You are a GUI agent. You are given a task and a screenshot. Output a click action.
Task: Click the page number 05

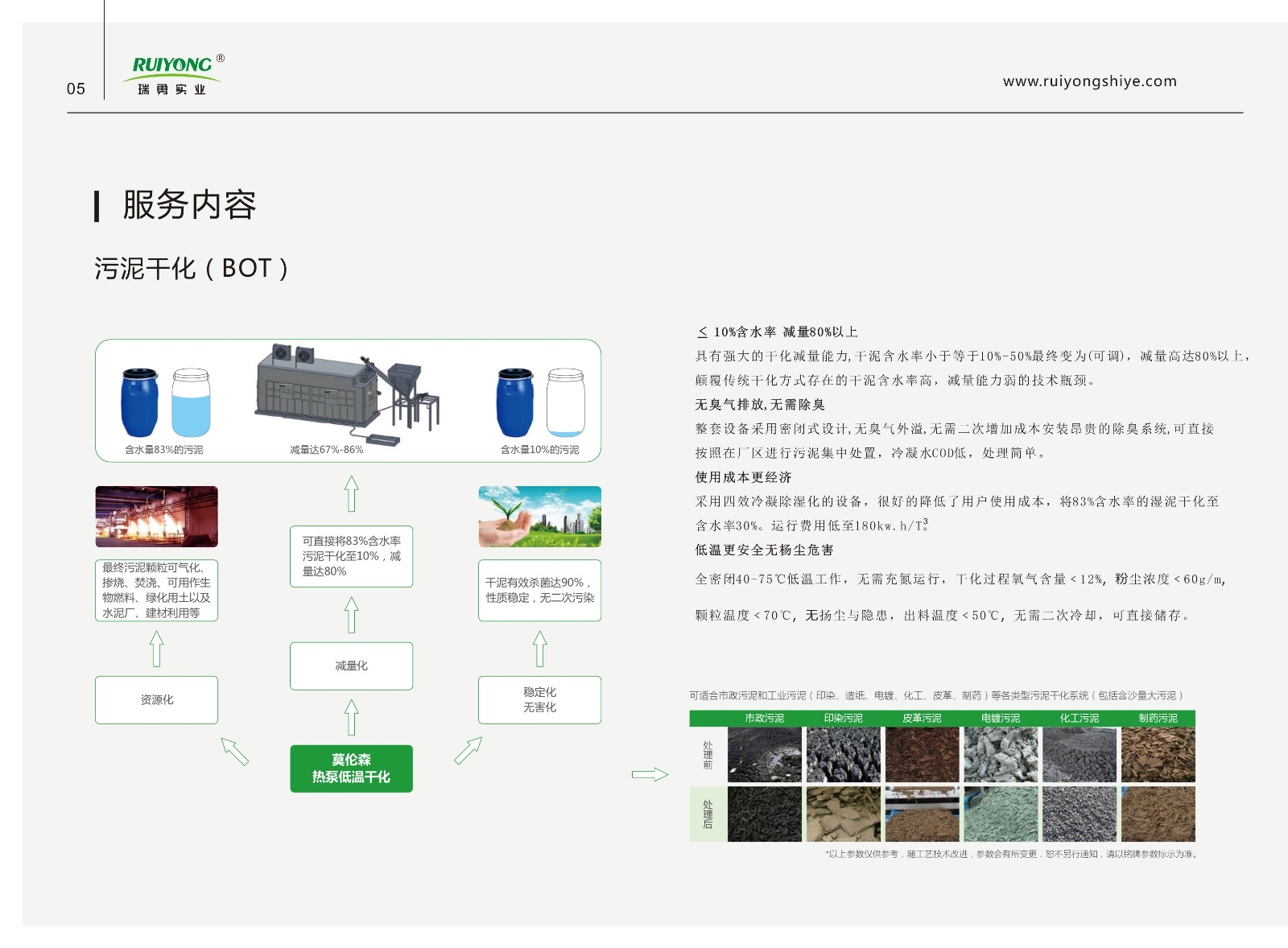[76, 89]
